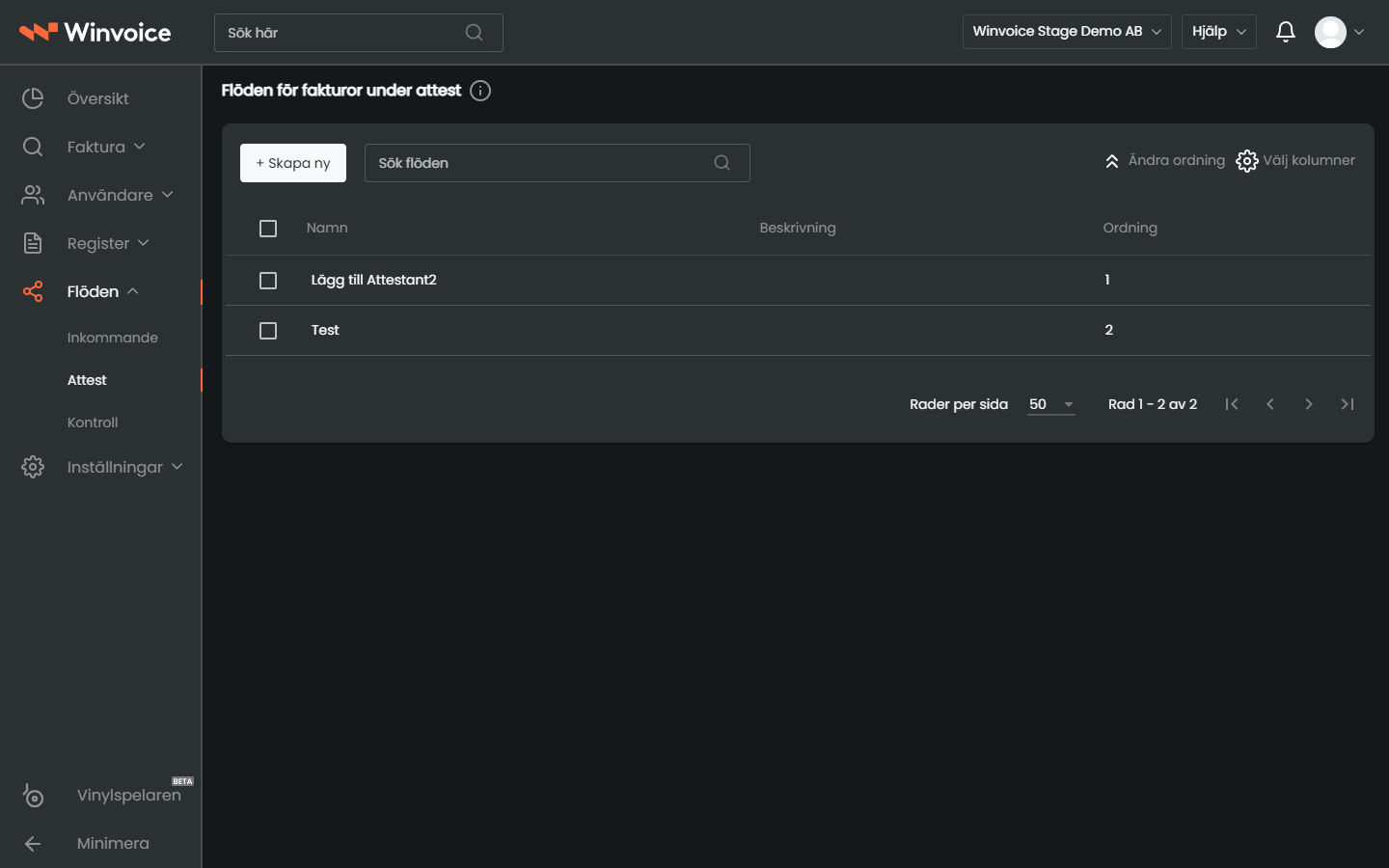
Task: Click the Register document icon
Action: pos(33,243)
